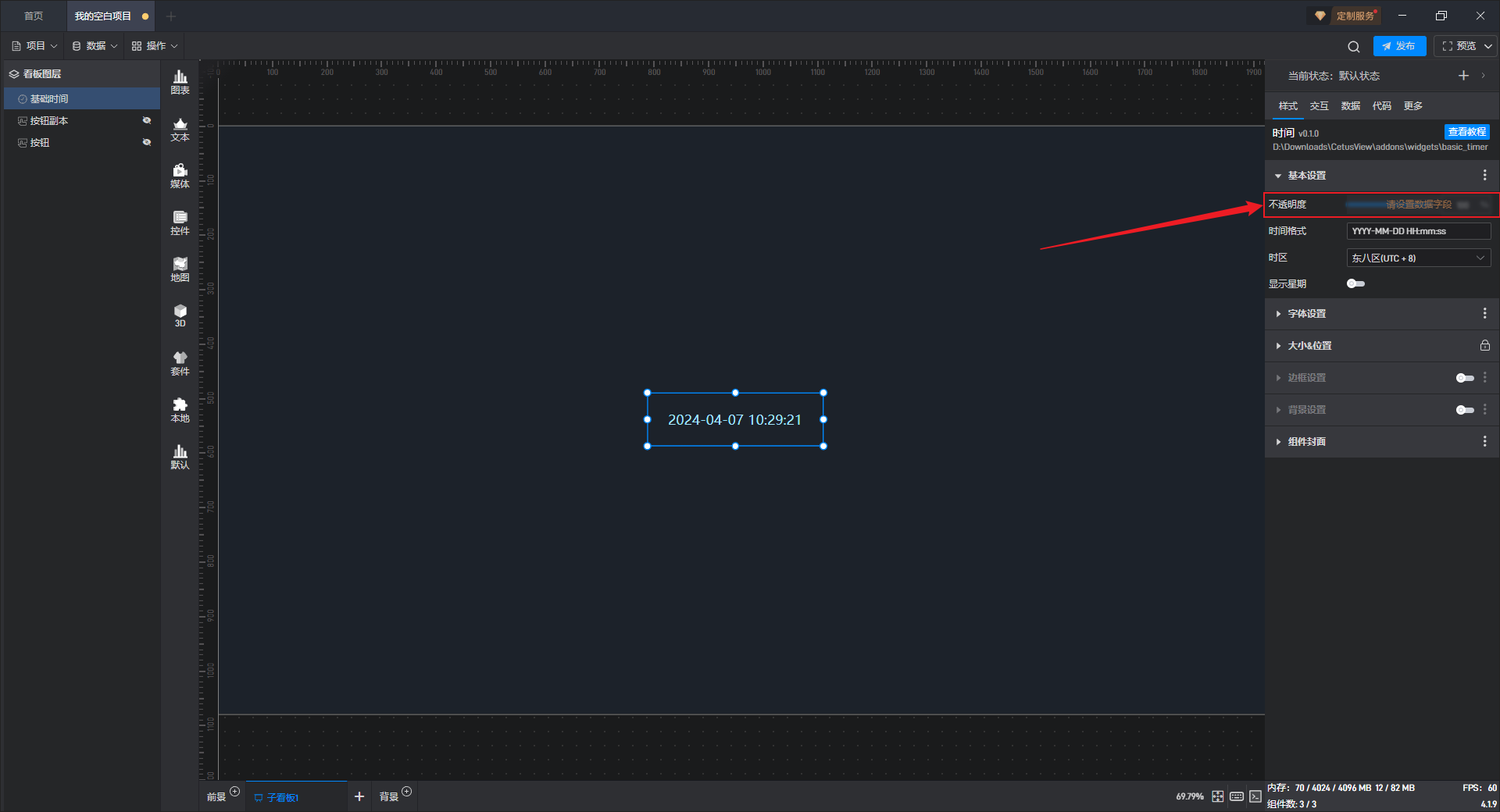Select the 背景 layer button
The height and width of the screenshot is (812, 1500).
[388, 797]
